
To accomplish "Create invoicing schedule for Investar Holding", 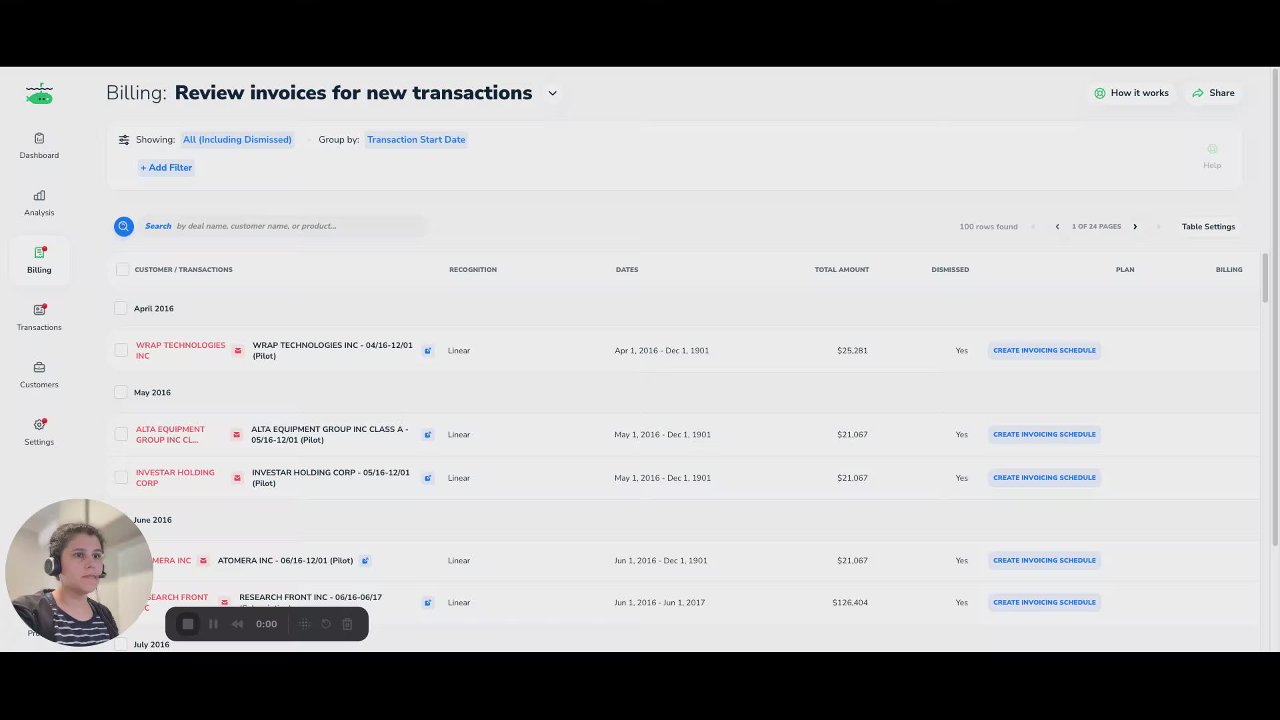I will (1044, 478).
